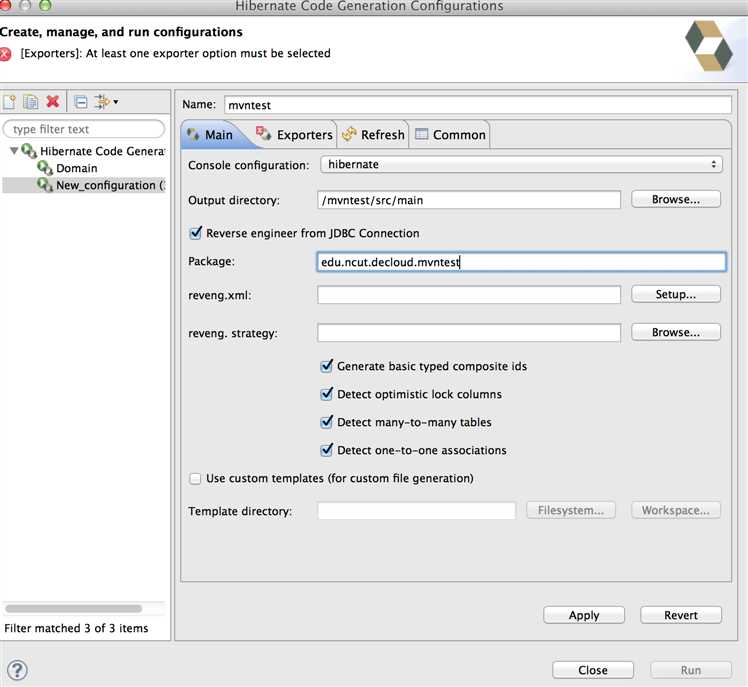Screen dimensions: 748x687
Task: Collapse Hibernate Code Generation tree node
Action: click(x=14, y=151)
